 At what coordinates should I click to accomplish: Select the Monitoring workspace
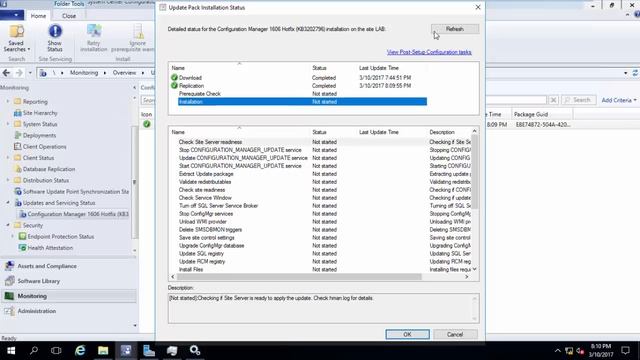pyautogui.click(x=69, y=296)
